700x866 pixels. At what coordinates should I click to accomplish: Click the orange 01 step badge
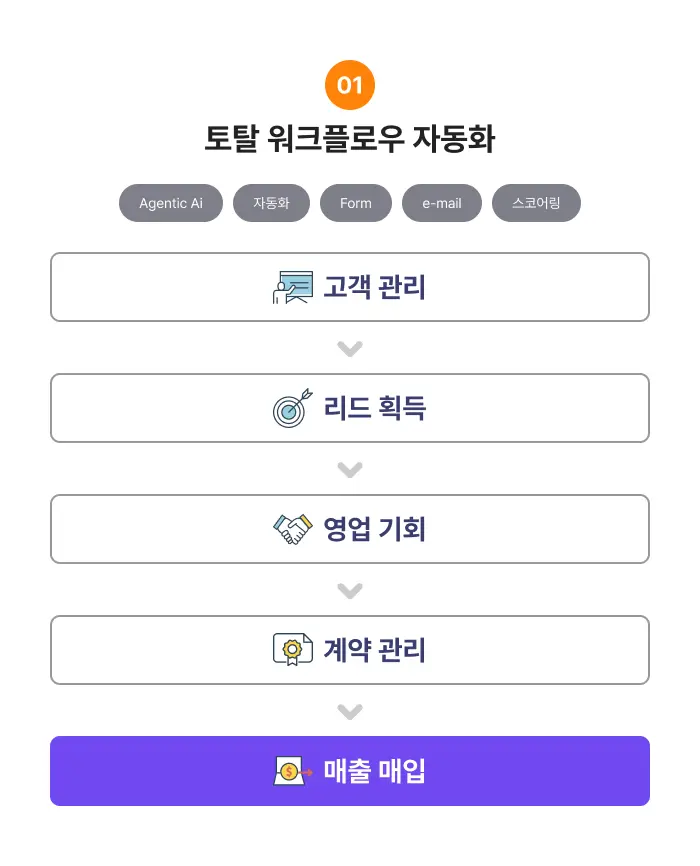(x=350, y=85)
